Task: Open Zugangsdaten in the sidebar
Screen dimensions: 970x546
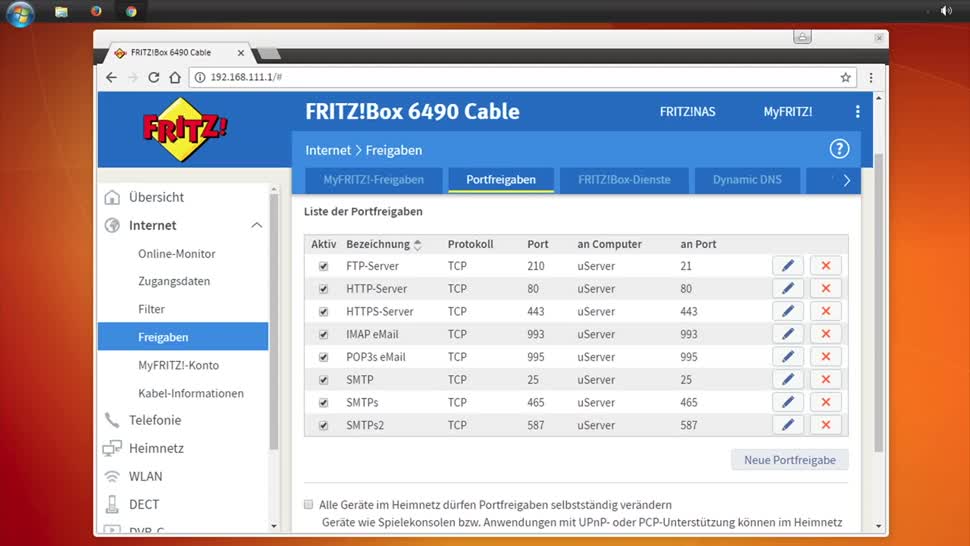Action: click(x=174, y=281)
